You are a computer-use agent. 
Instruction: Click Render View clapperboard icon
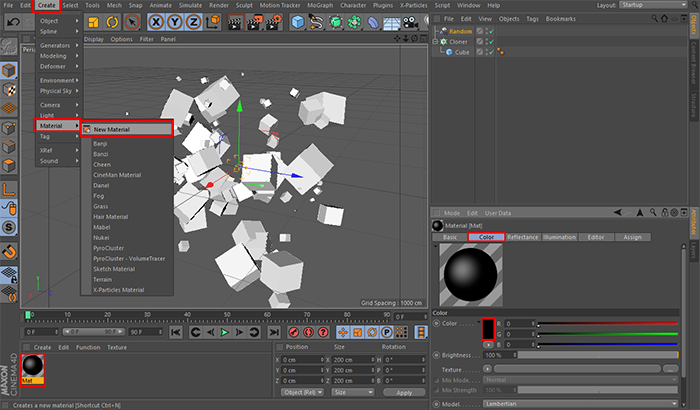pyautogui.click(x=235, y=22)
